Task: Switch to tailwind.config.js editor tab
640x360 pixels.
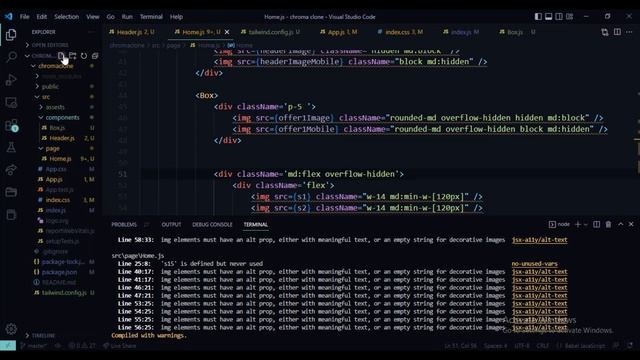Action: pyautogui.click(x=270, y=32)
